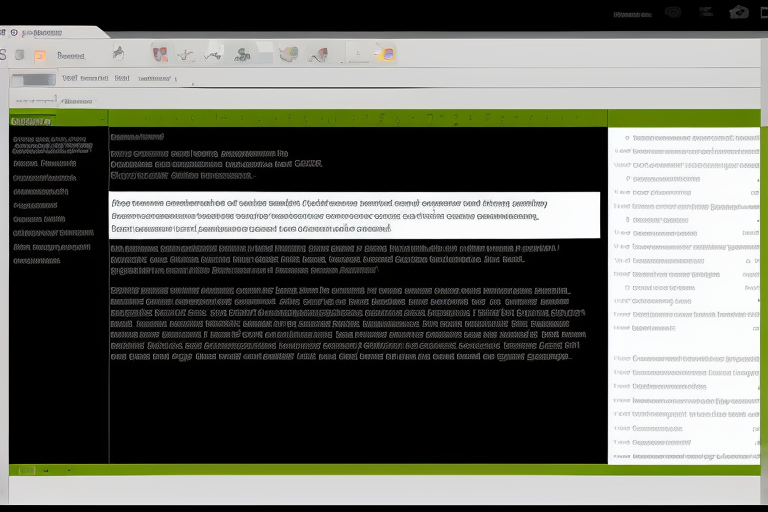This screenshot has width=768, height=512.
Task: Click the small button in the bottom green status bar
Action: point(26,470)
